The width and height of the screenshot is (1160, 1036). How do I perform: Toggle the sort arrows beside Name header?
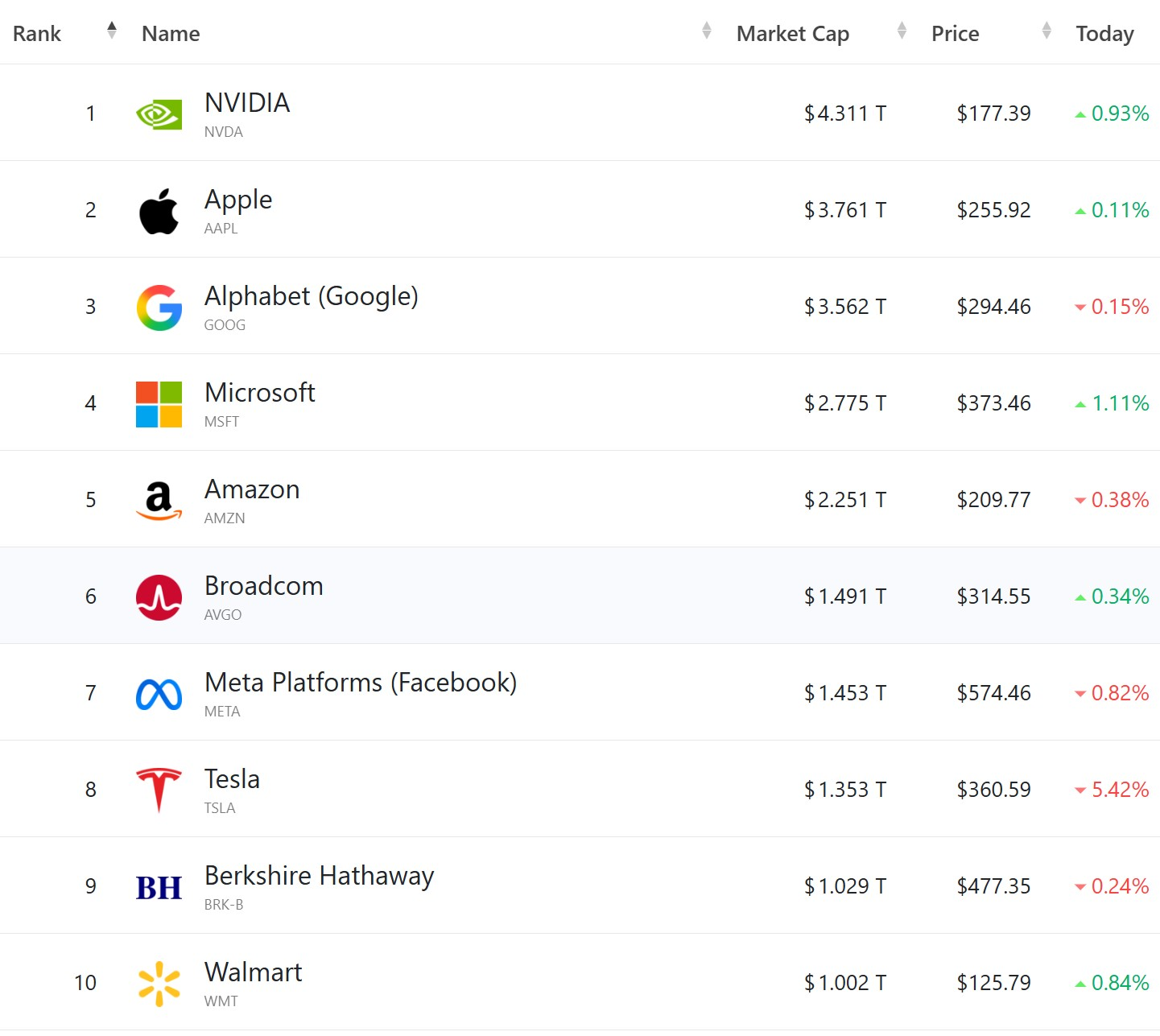(706, 31)
